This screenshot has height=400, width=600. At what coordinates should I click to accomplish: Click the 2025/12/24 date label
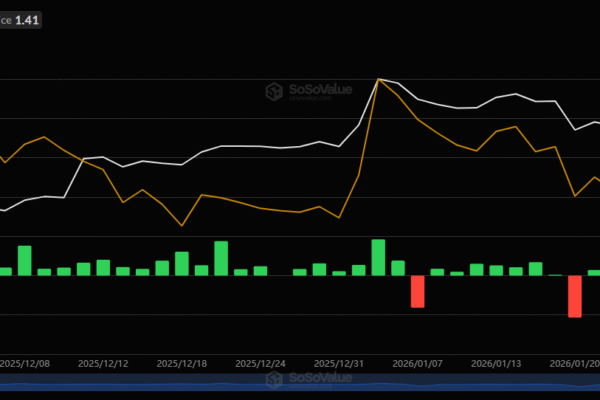261,365
